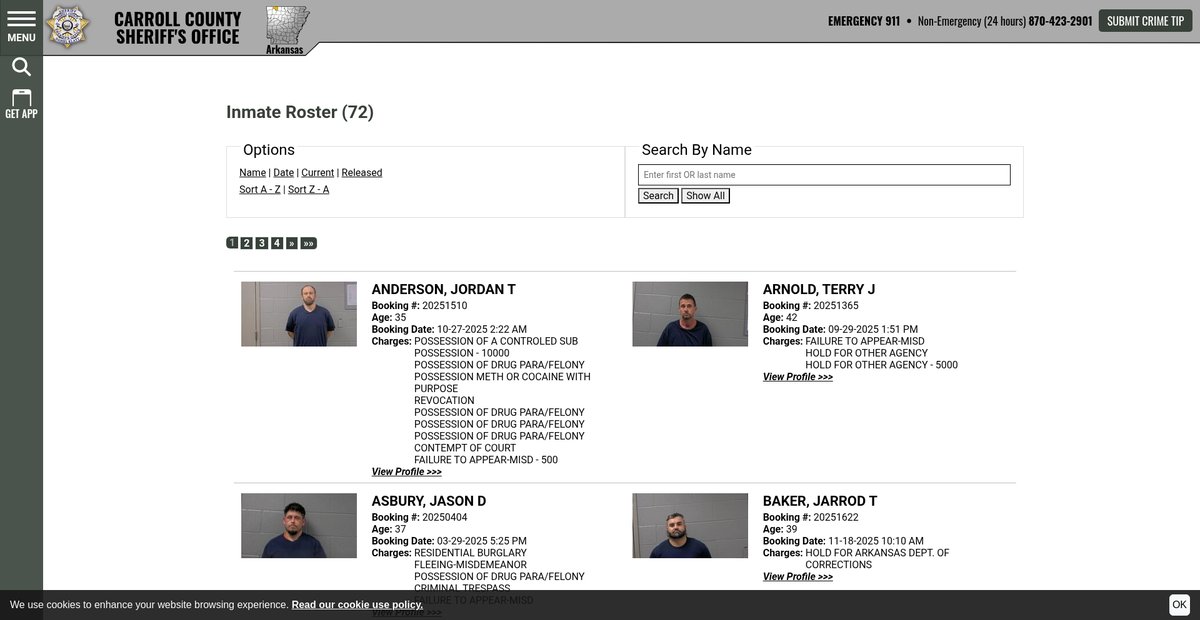Click the EMERGENCY 911 text
Screen dimensions: 1200x620
pos(864,21)
